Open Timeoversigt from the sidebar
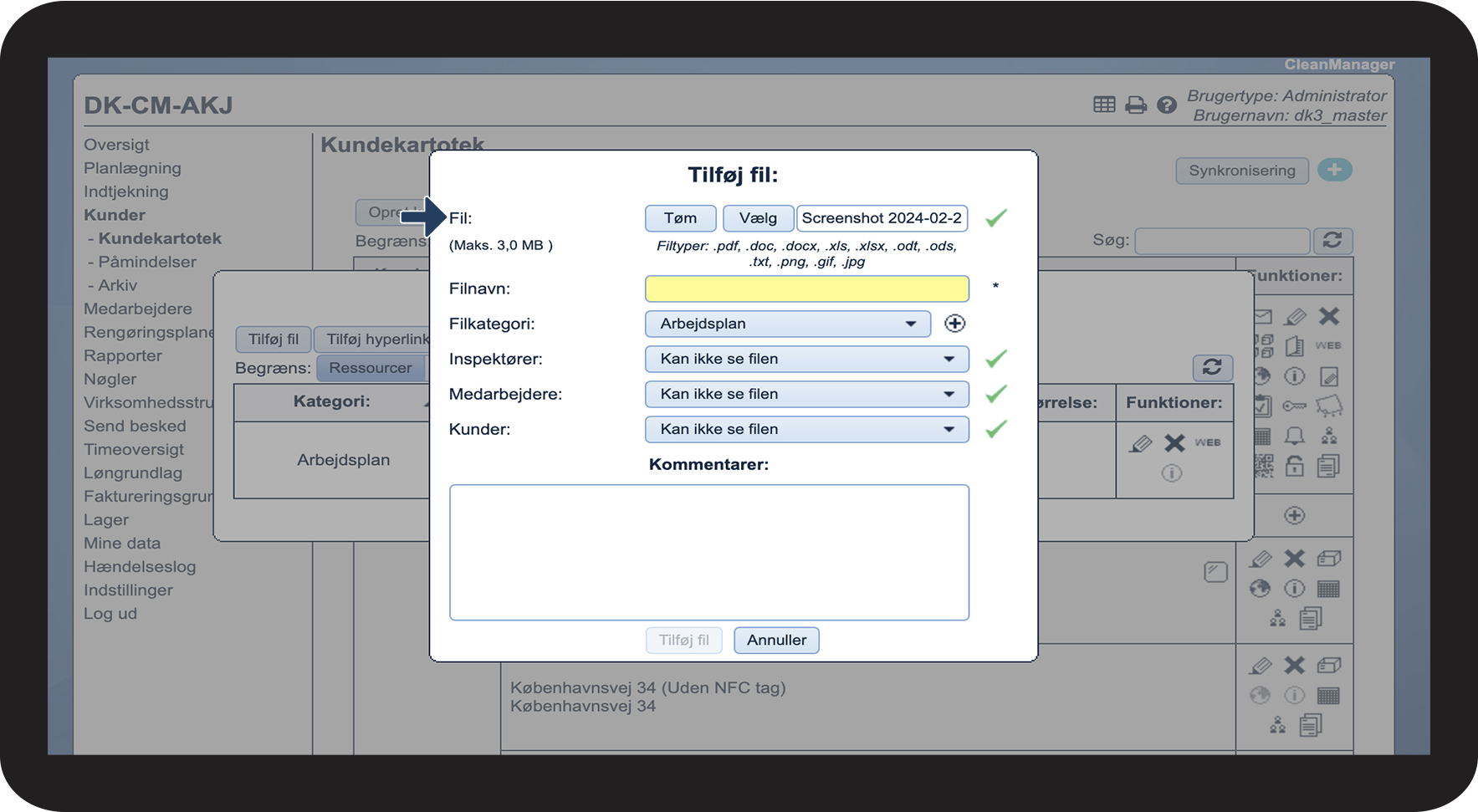 tap(134, 449)
